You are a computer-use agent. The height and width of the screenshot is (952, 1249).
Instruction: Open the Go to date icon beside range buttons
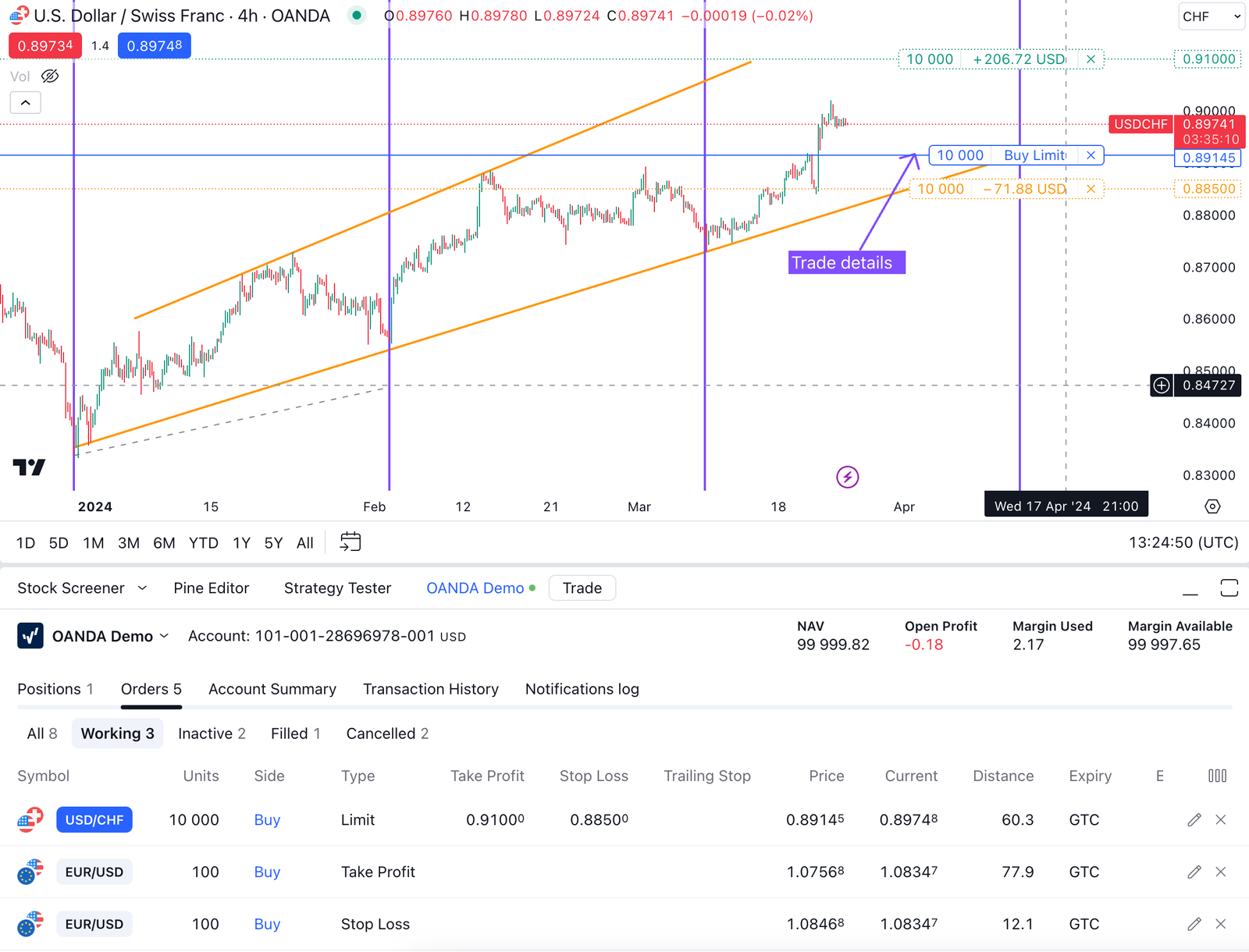click(350, 542)
